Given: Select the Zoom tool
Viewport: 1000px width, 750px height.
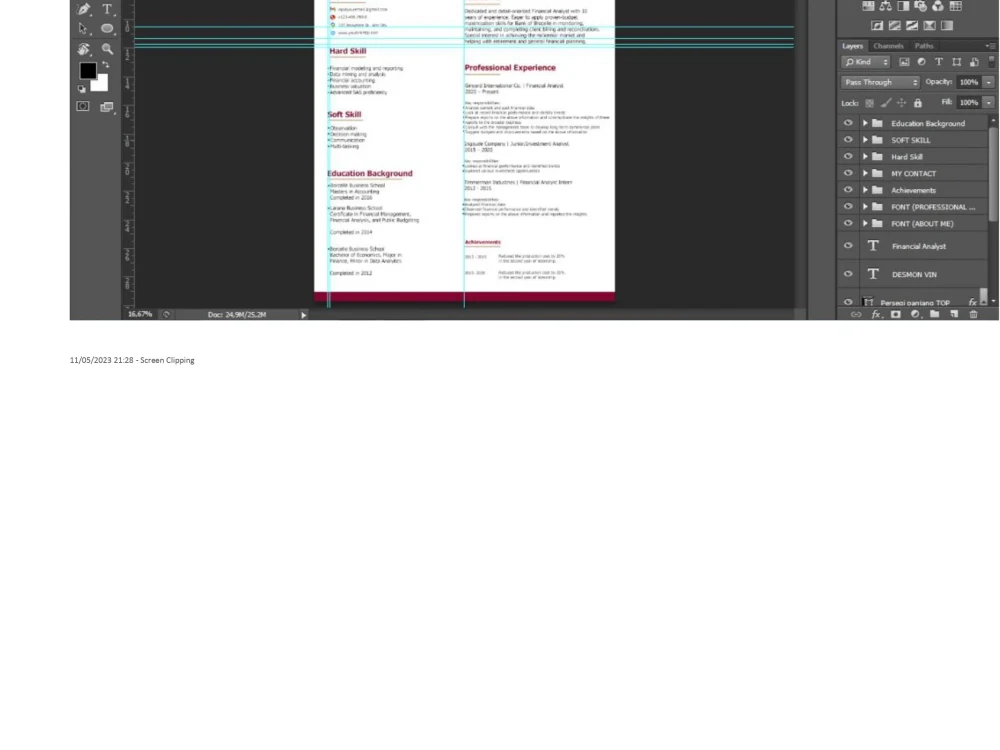Looking at the screenshot, I should [x=107, y=49].
